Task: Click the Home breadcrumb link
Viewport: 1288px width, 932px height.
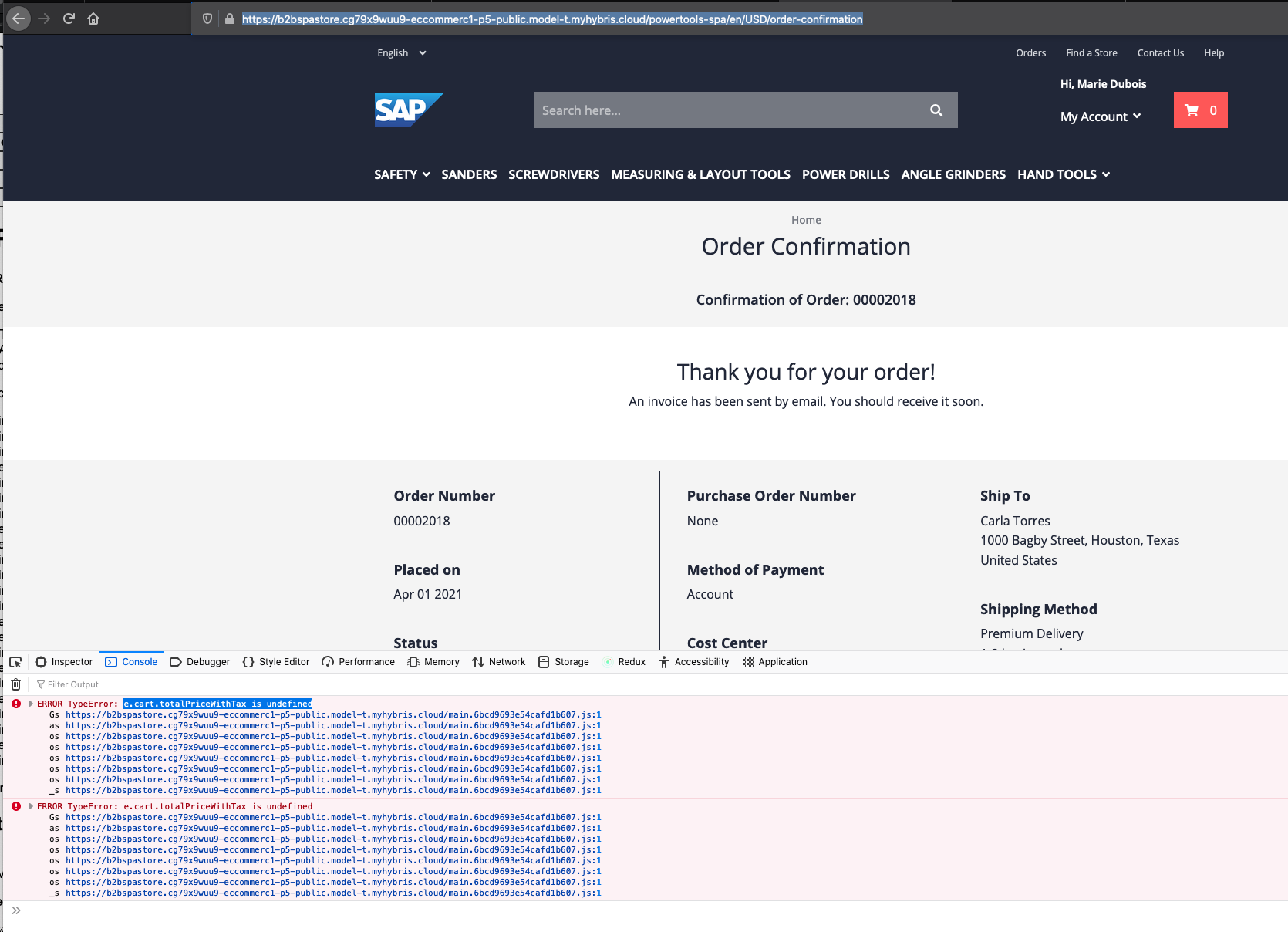Action: pyautogui.click(x=806, y=219)
